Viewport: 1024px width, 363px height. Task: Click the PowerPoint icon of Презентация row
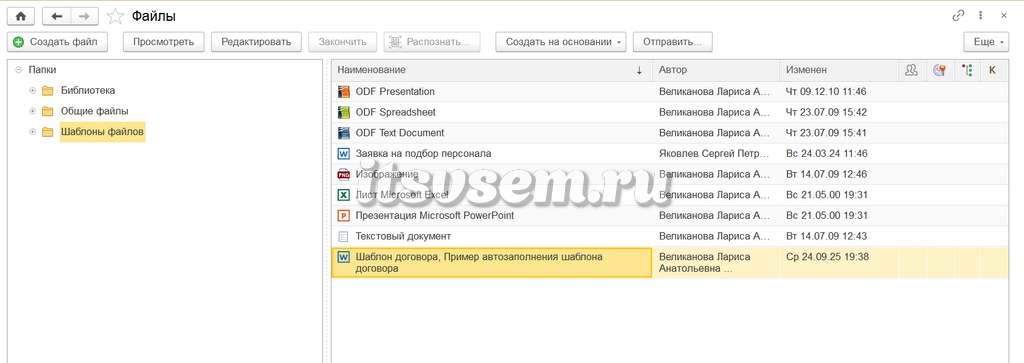(344, 215)
